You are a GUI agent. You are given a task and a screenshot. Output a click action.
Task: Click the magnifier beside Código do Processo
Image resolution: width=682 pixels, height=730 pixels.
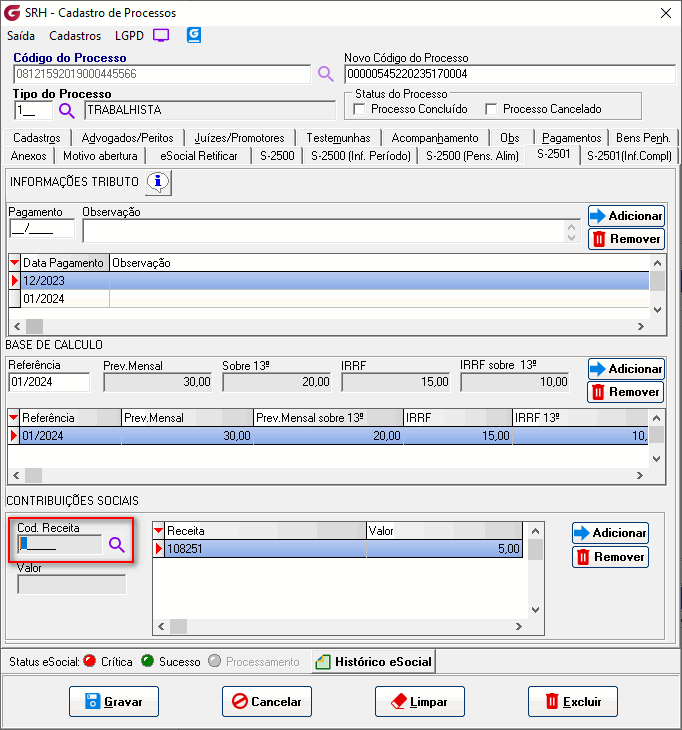click(x=325, y=74)
